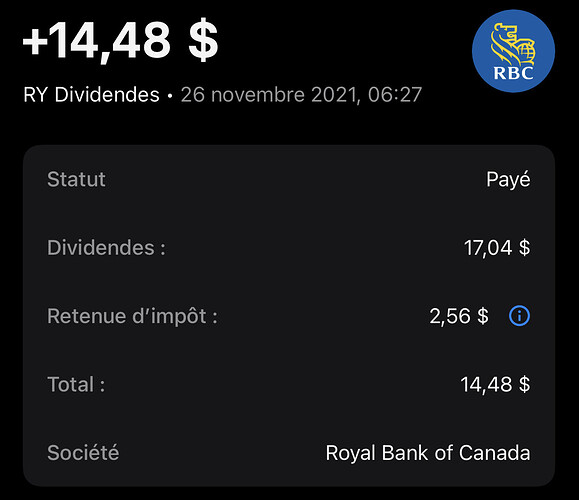Click the dollar sign in header amount

click(x=203, y=40)
